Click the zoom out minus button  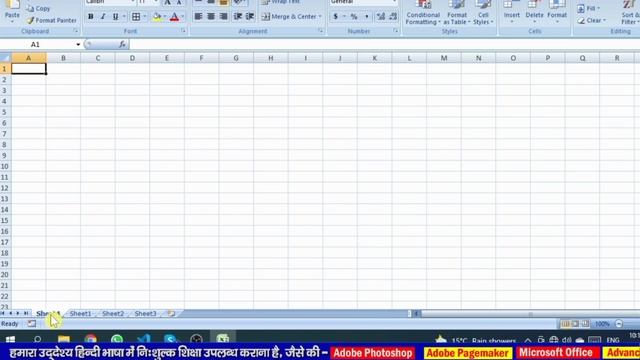click(x=619, y=324)
